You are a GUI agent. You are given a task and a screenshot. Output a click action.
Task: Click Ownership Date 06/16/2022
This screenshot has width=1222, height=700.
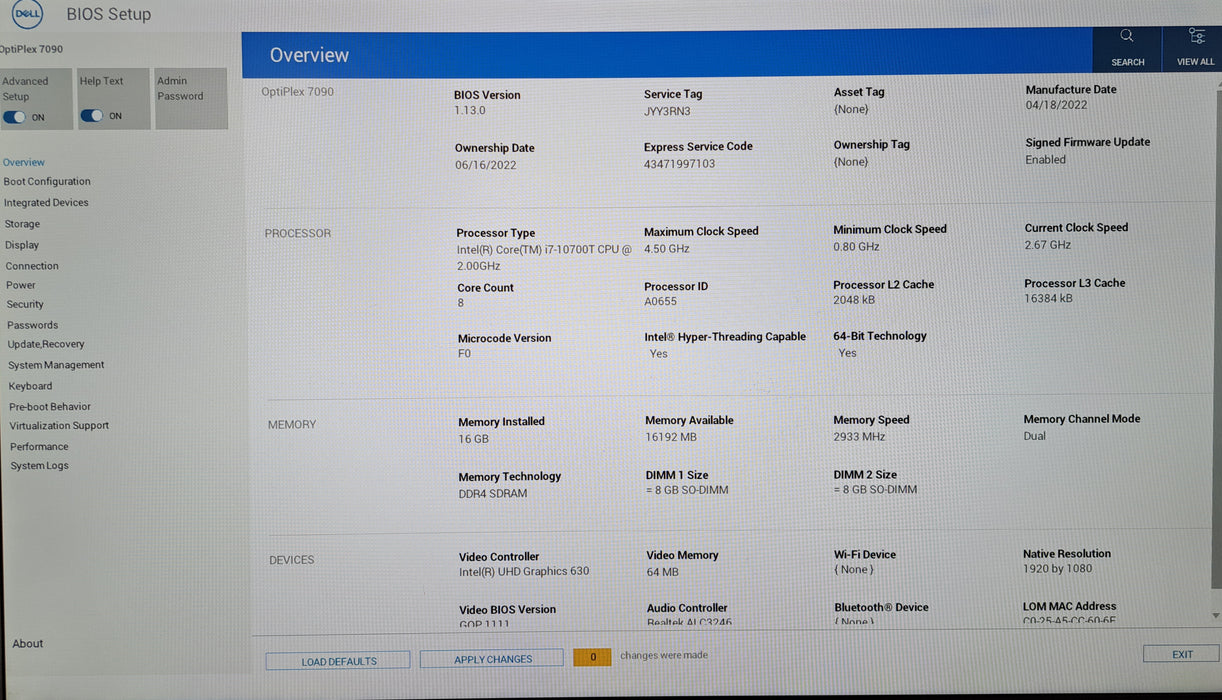tap(485, 165)
